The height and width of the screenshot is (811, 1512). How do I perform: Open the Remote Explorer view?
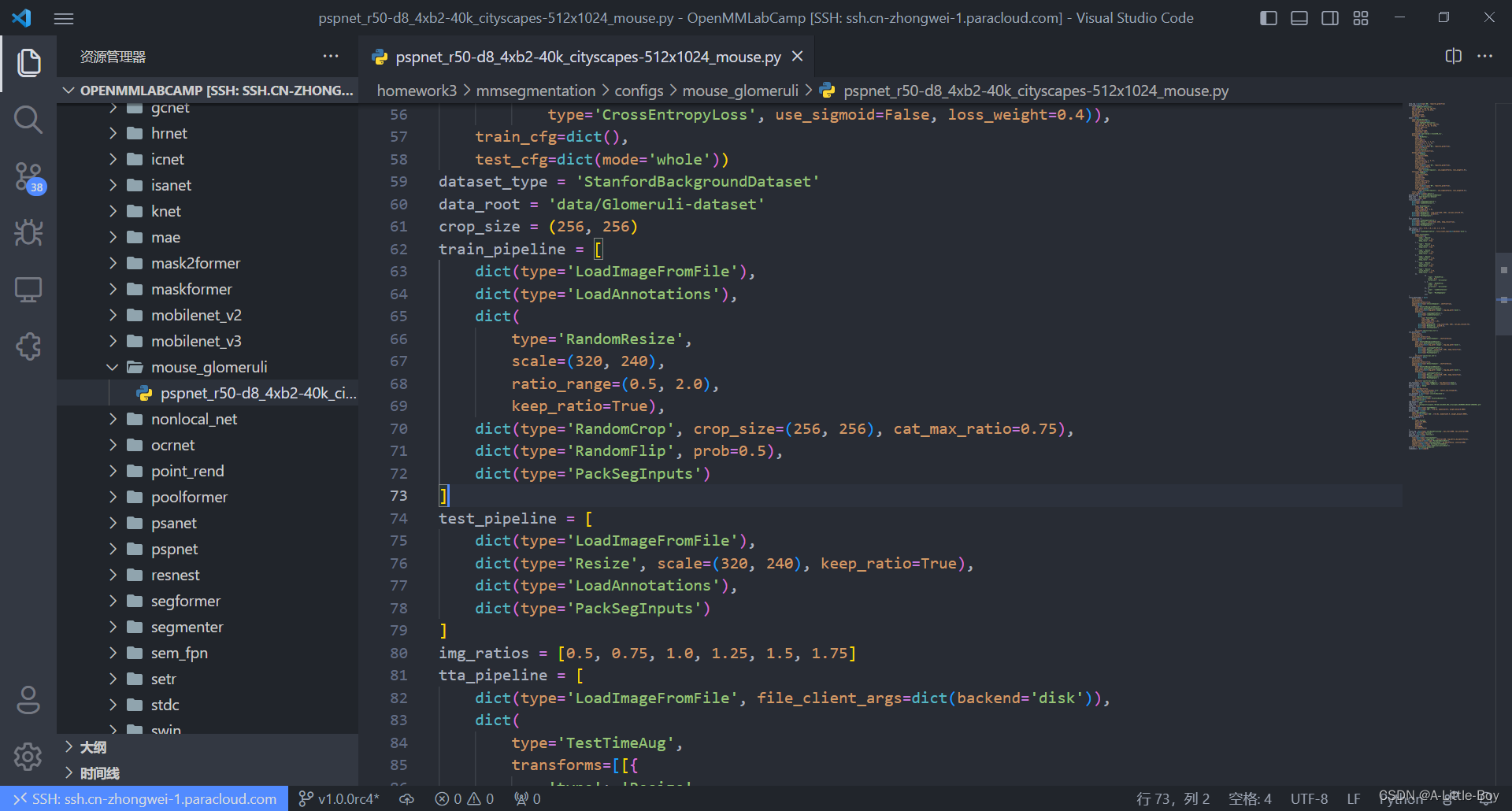coord(28,290)
